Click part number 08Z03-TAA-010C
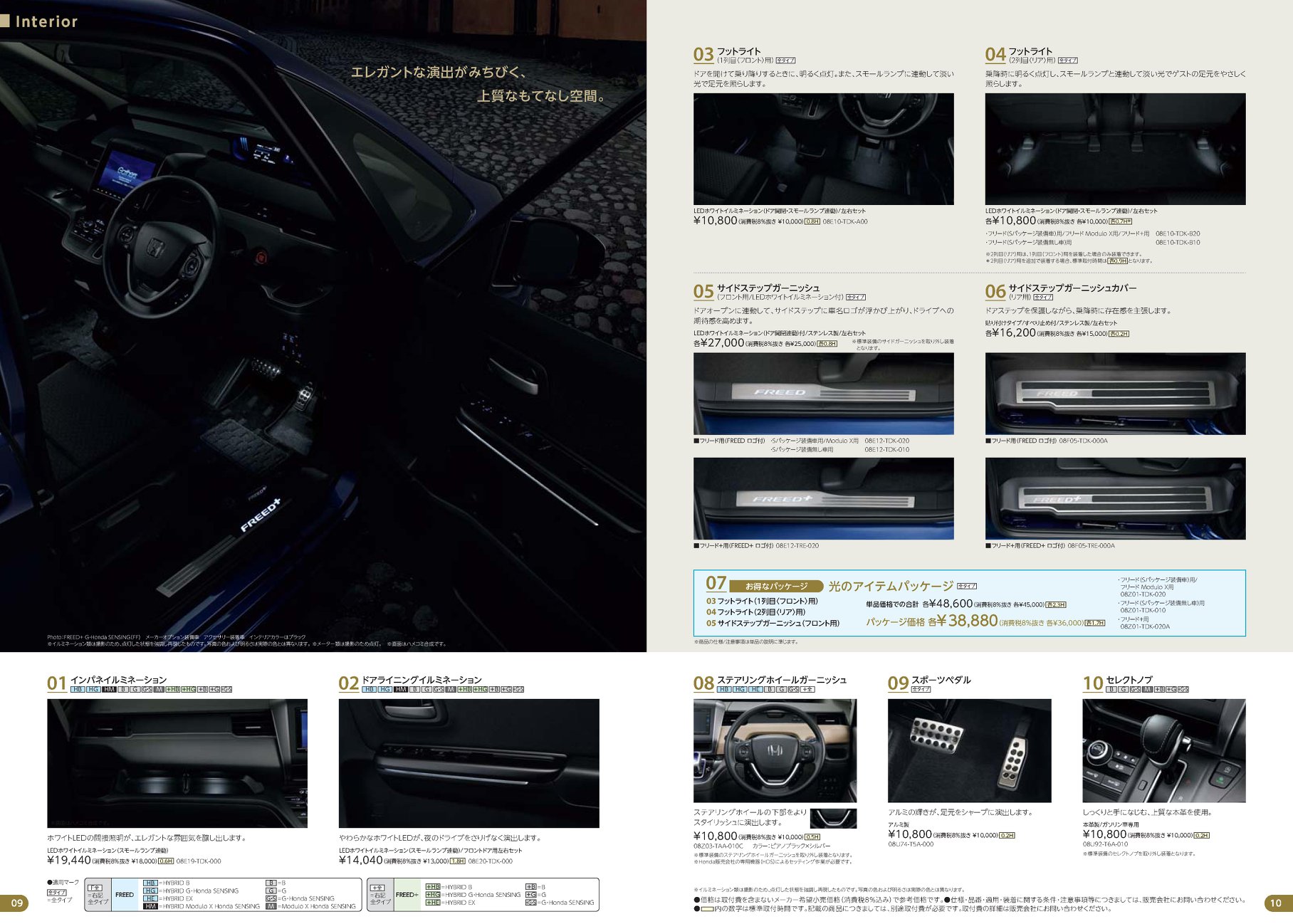Image resolution: width=1293 pixels, height=924 pixels. (718, 846)
